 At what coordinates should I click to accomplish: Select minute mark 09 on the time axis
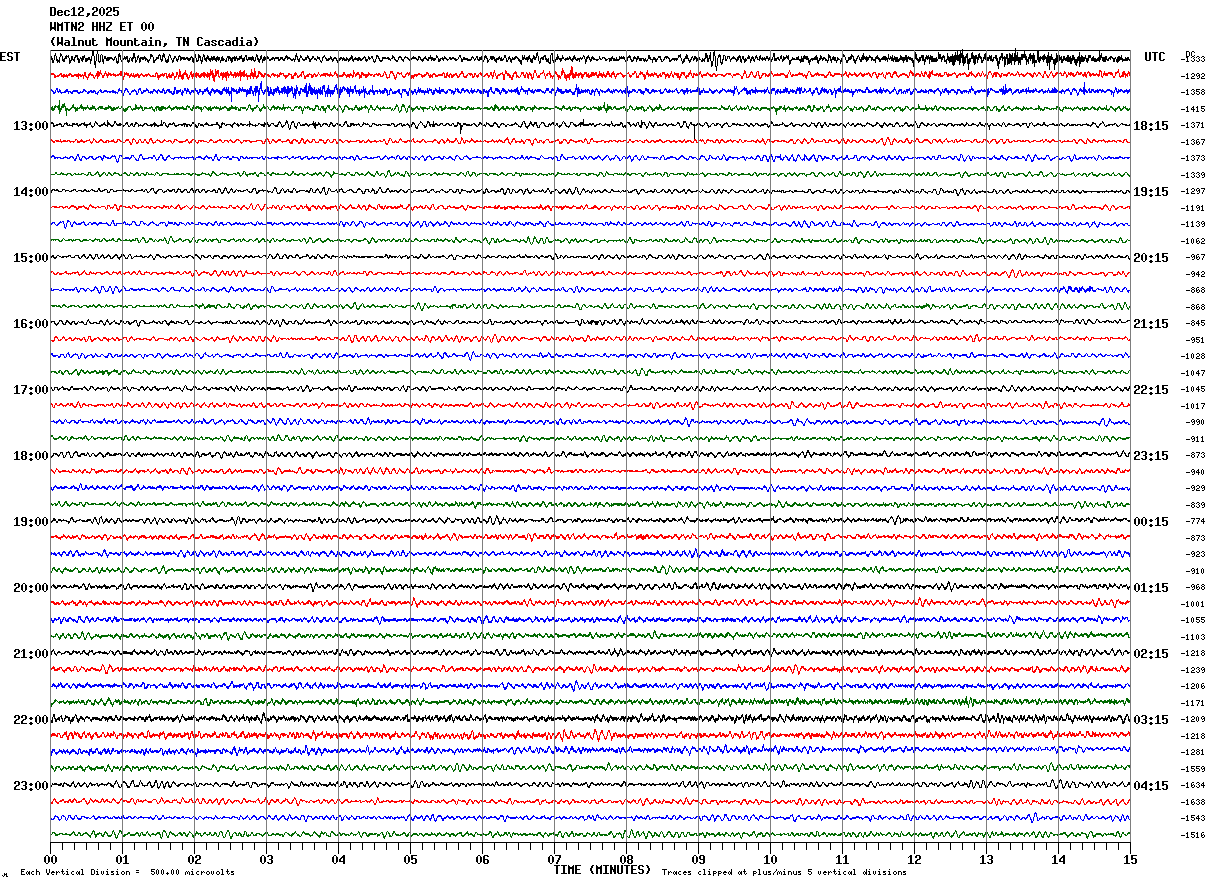click(698, 859)
